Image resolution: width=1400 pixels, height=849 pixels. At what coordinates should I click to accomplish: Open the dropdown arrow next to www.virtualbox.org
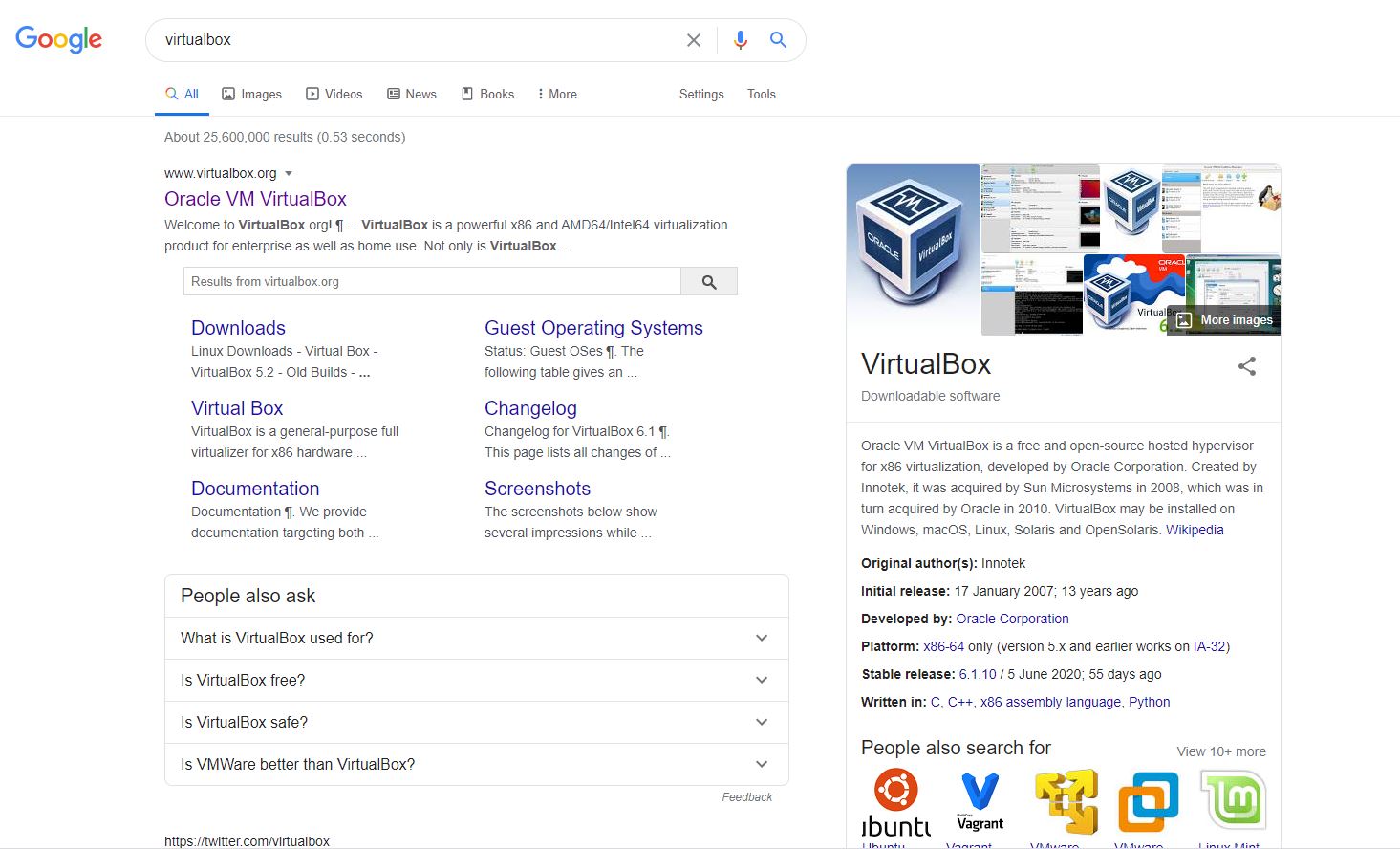[289, 174]
